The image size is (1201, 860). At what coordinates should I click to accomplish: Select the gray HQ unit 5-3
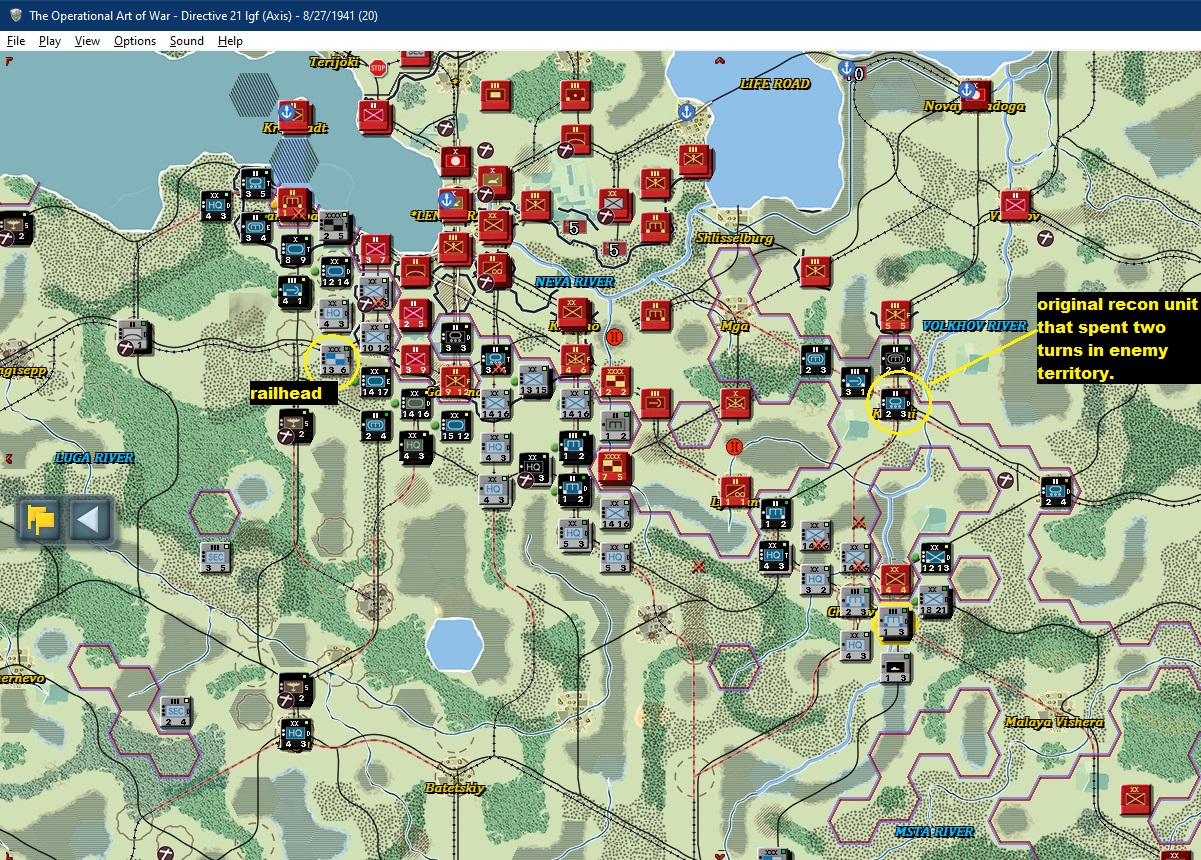coord(616,557)
